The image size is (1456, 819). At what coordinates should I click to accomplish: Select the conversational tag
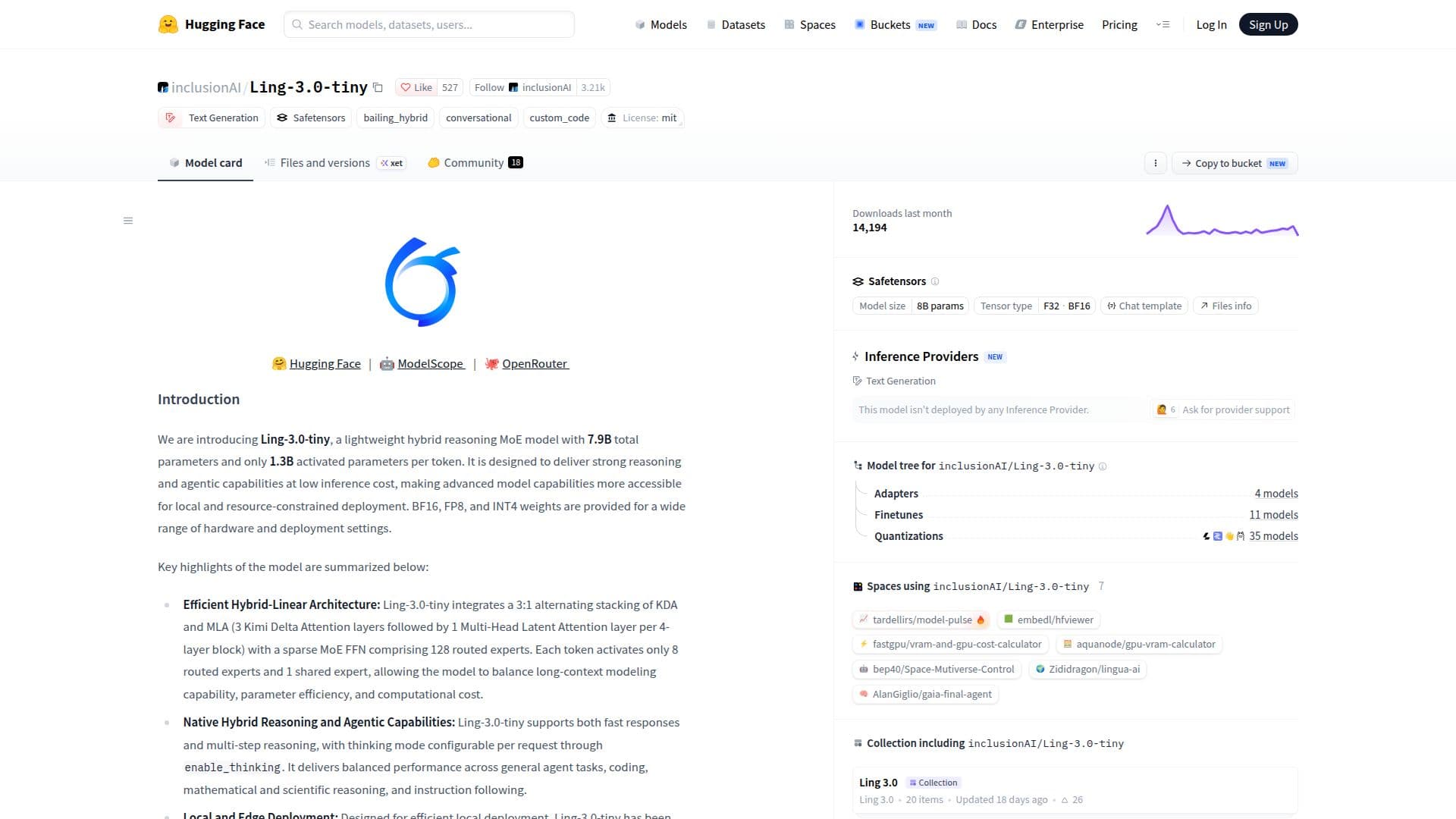[479, 118]
